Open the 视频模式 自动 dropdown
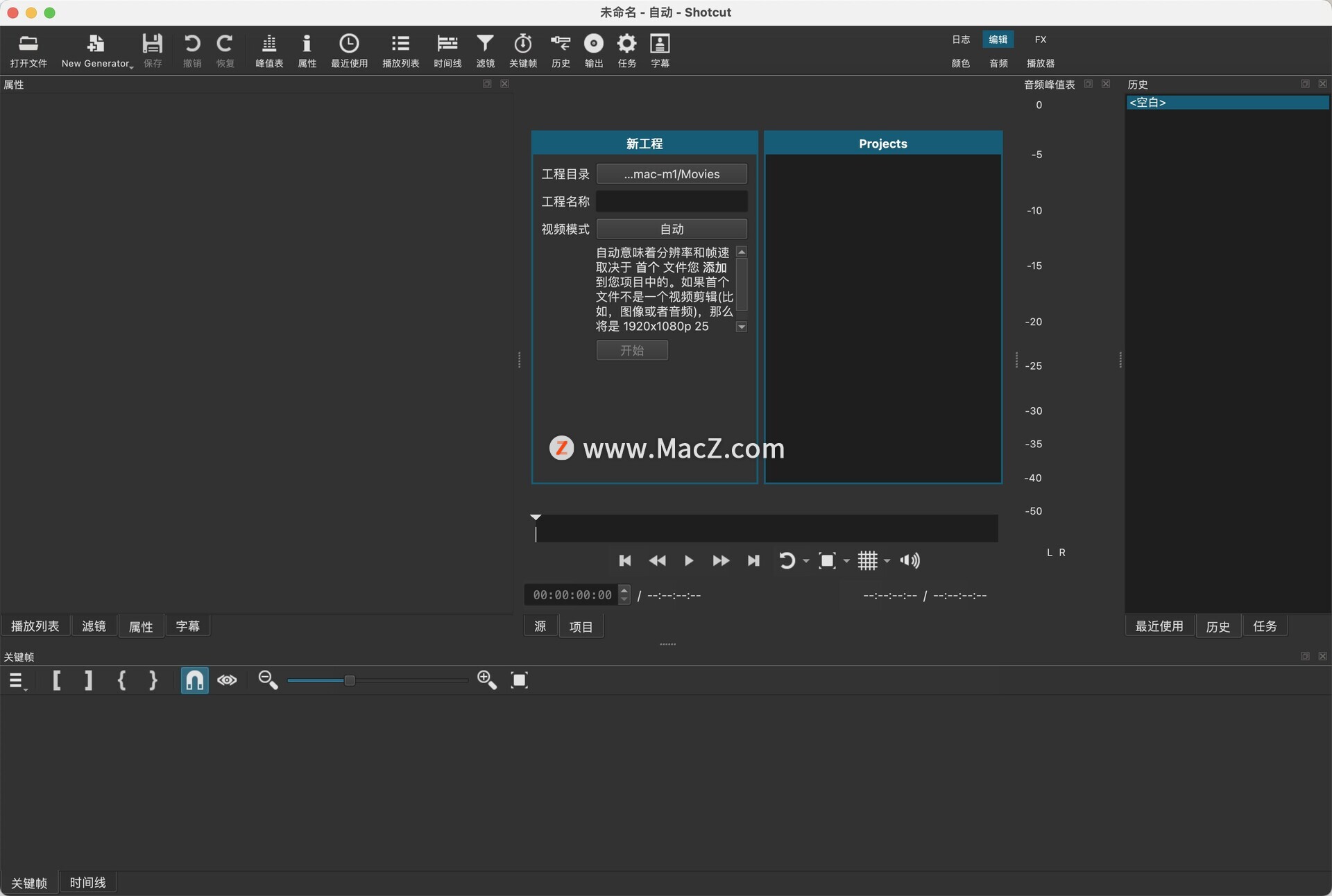This screenshot has width=1332, height=896. tap(672, 229)
